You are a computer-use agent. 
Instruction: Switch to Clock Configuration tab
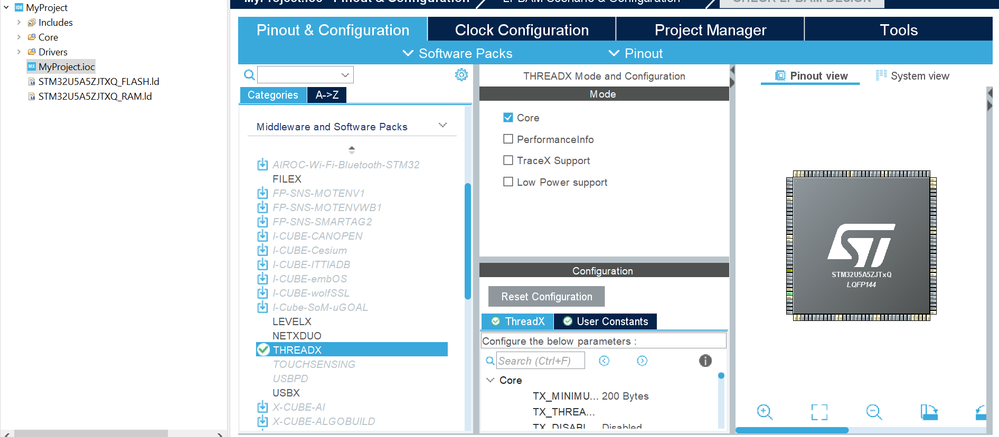pos(522,30)
